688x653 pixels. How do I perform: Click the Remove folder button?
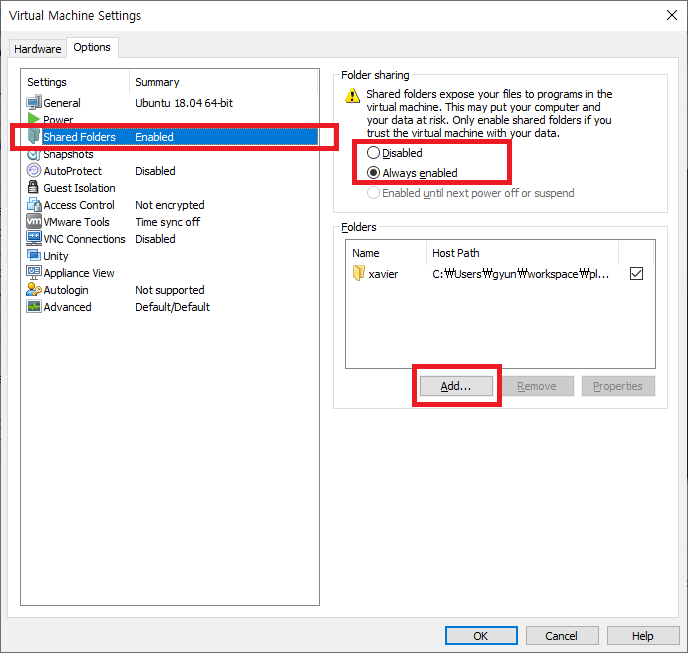click(x=537, y=386)
